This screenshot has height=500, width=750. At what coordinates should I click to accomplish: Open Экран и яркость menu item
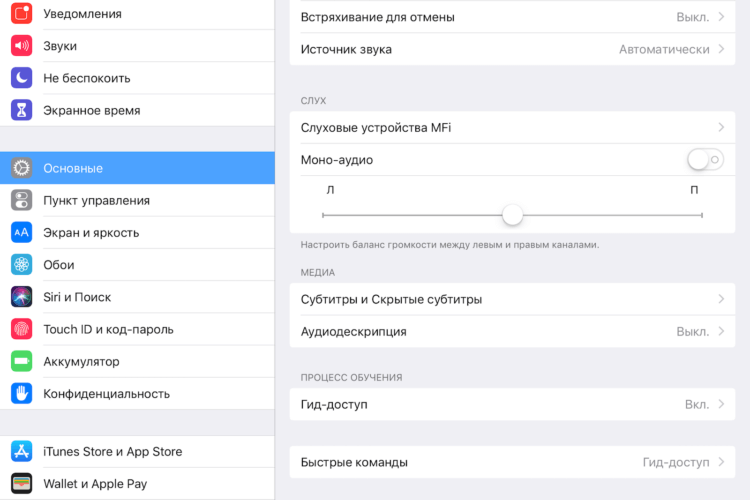[137, 233]
